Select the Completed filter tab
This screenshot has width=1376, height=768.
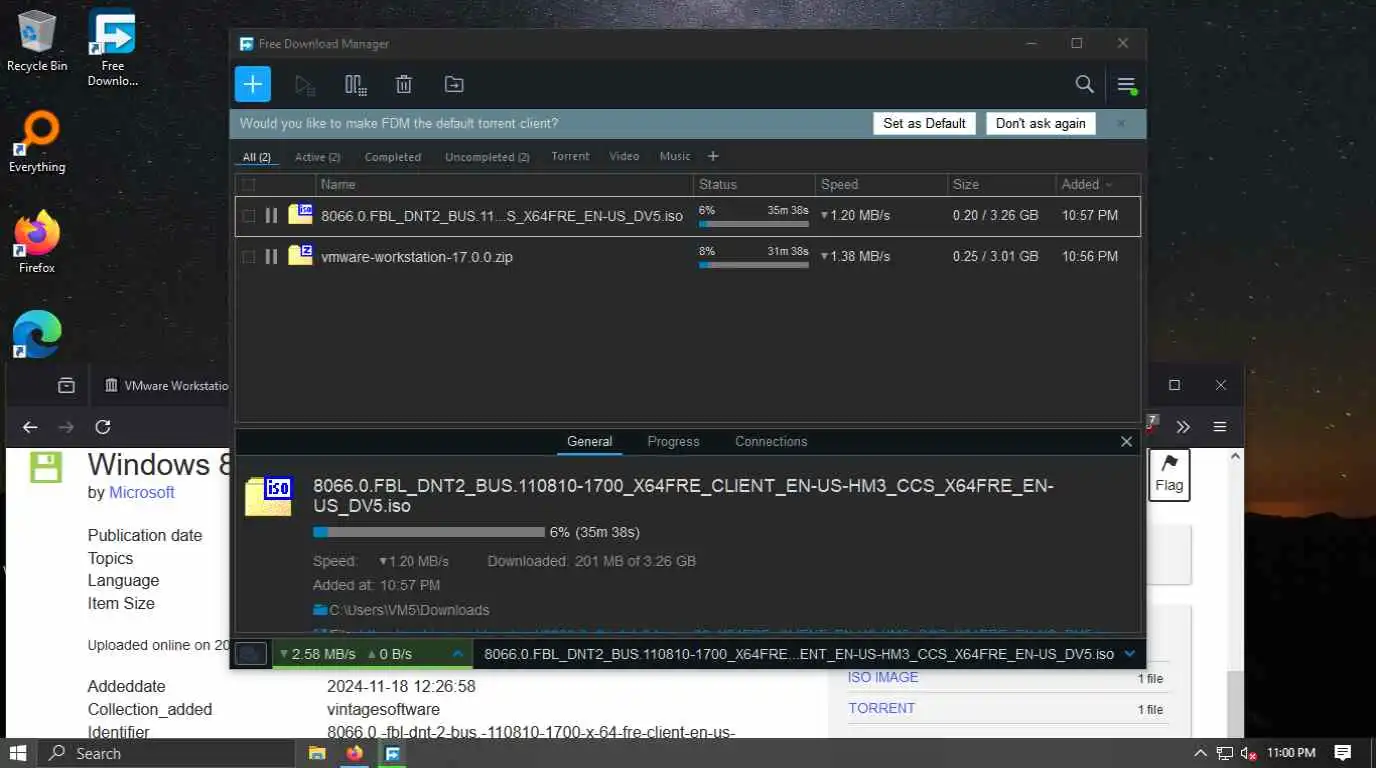[x=393, y=157]
